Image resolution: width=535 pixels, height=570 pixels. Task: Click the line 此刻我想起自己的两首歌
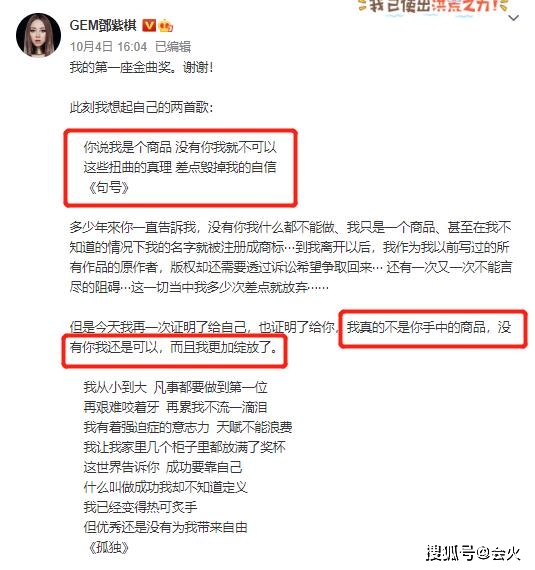pos(141,107)
